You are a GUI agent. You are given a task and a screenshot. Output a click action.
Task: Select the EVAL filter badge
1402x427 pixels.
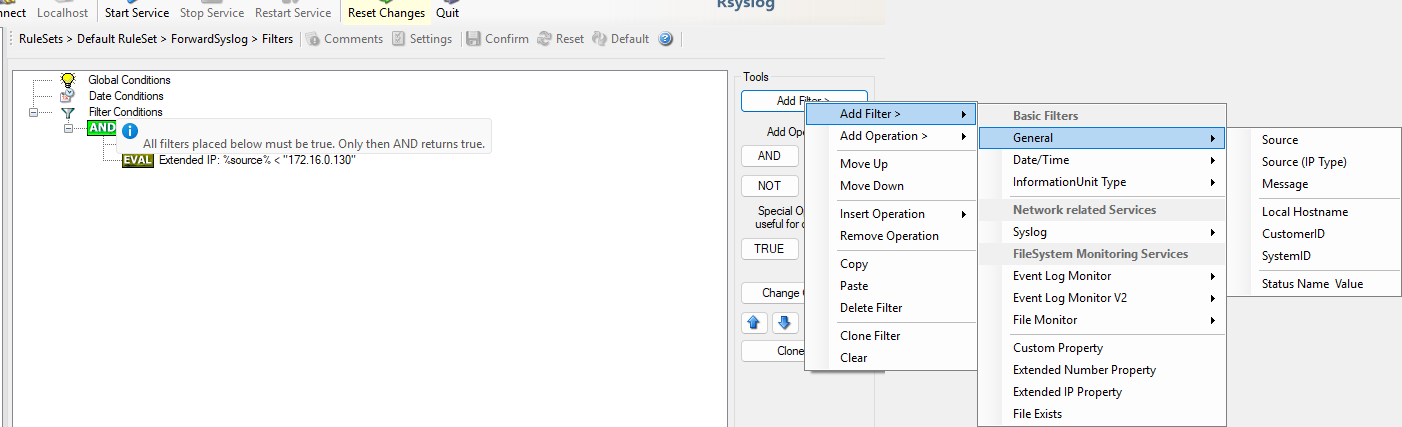point(138,160)
